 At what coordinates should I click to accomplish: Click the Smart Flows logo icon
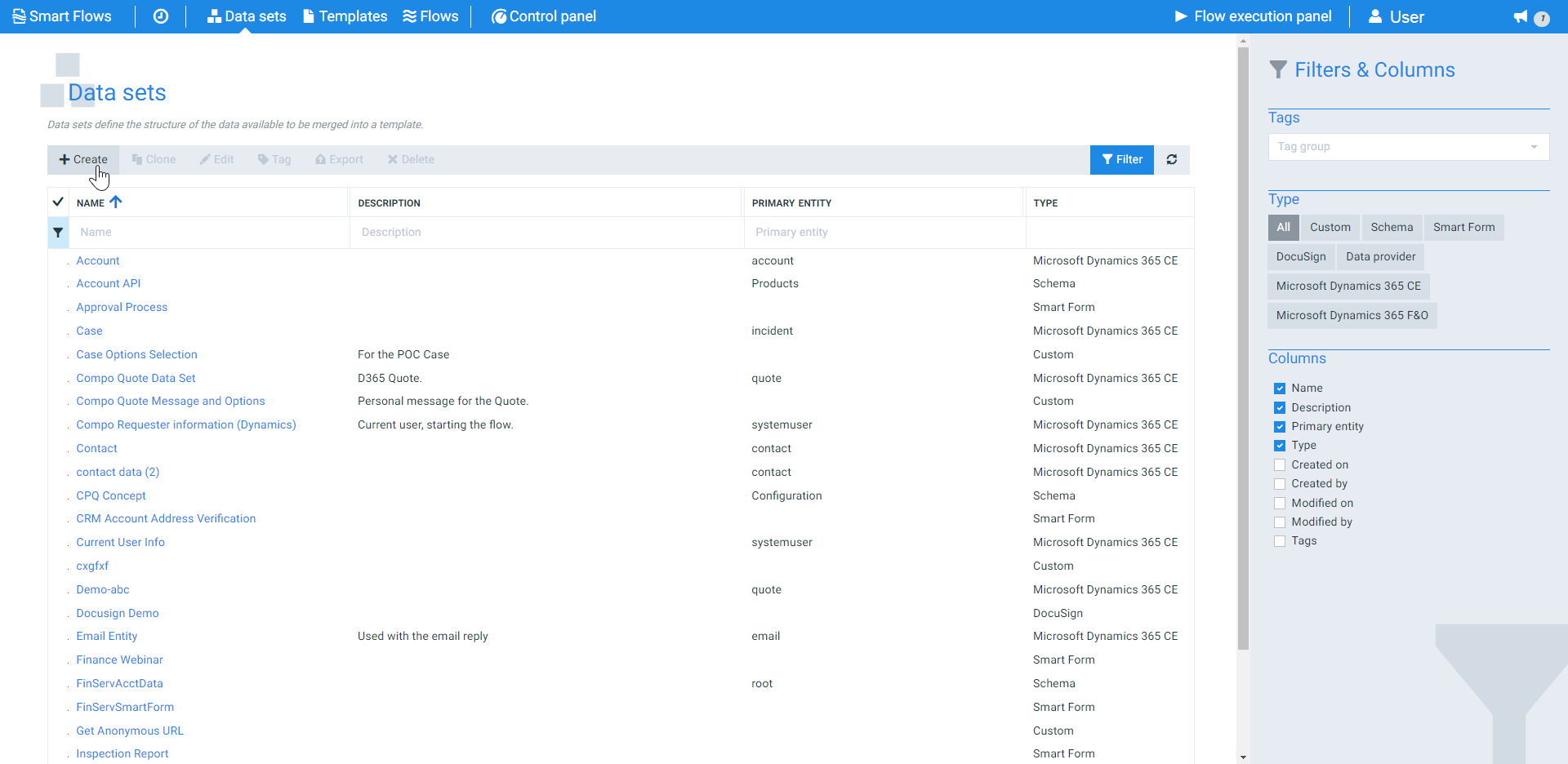pos(18,16)
